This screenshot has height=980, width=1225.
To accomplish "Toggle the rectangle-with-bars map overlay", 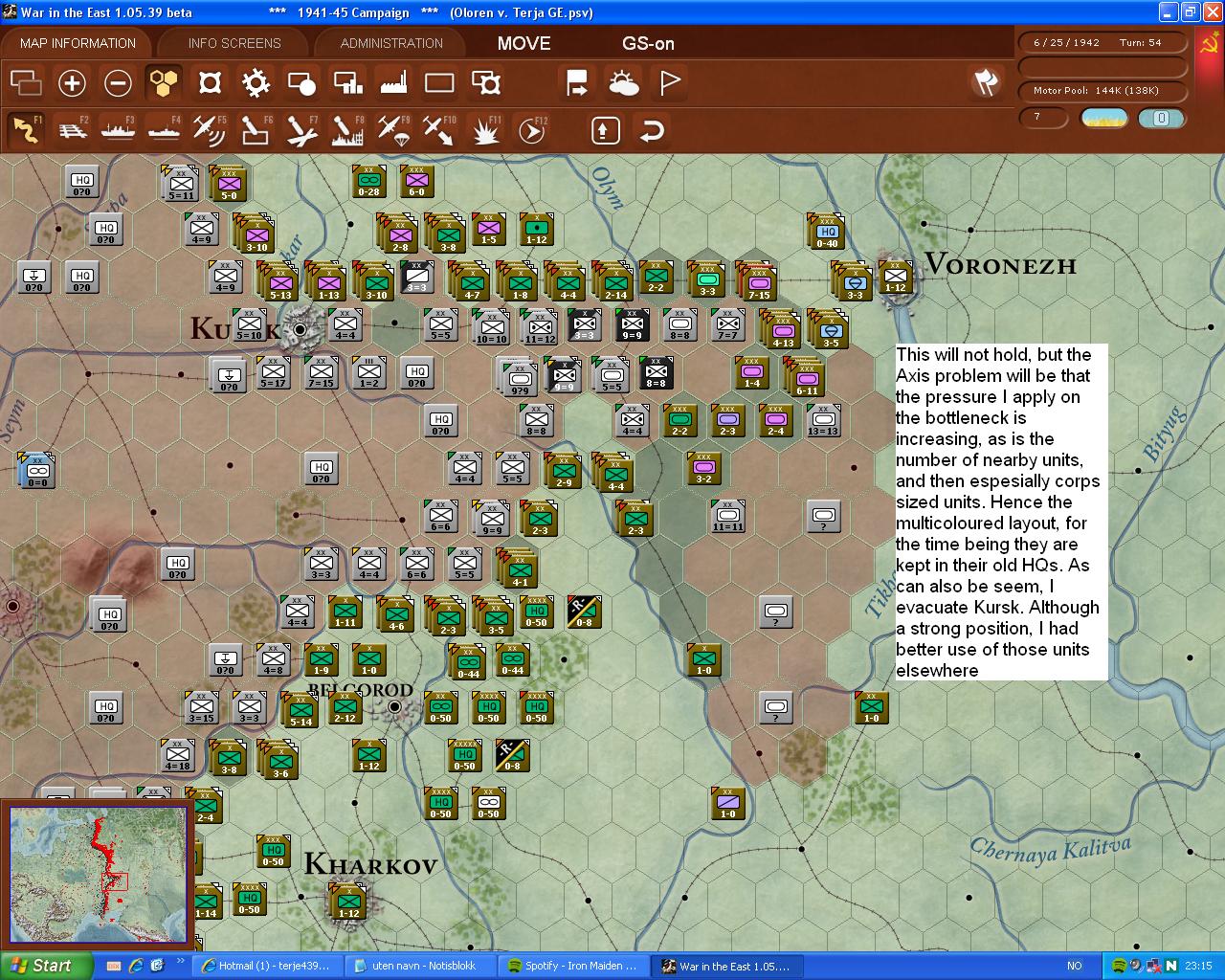I will pyautogui.click(x=347, y=83).
